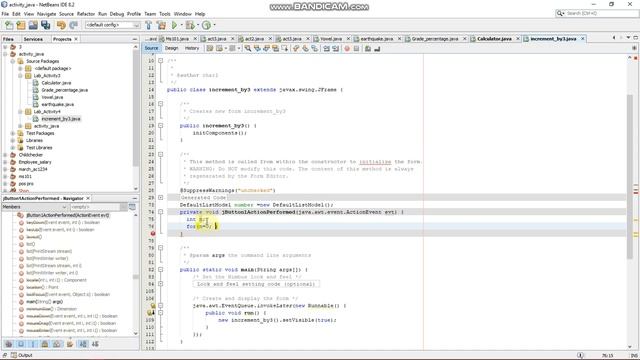Image resolution: width=640 pixels, height=360 pixels.
Task: Click the Stop Macro Recording icon
Action: 356,49
